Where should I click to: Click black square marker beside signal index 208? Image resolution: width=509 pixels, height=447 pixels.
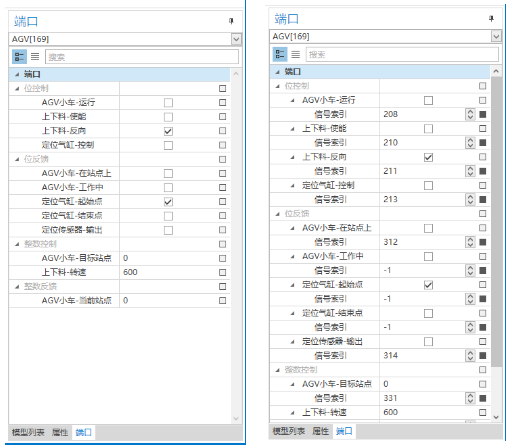482,114
